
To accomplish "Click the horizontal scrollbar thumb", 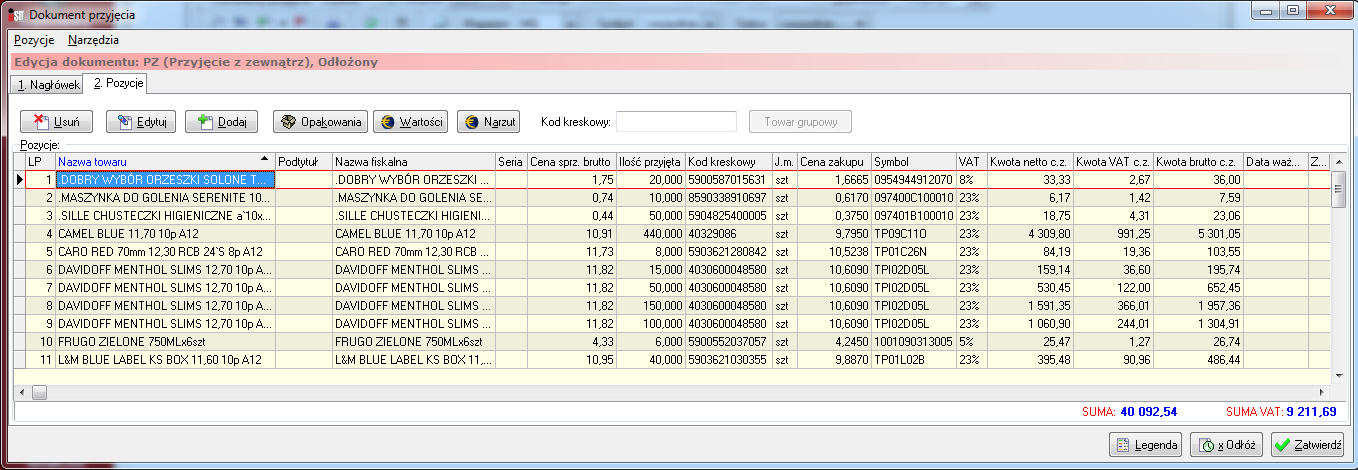I will coord(39,391).
